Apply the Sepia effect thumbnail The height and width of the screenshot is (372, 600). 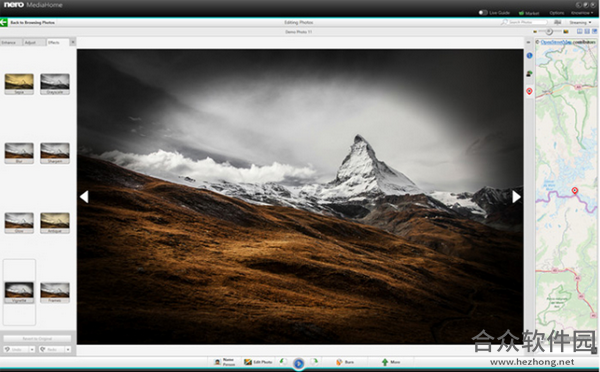19,84
